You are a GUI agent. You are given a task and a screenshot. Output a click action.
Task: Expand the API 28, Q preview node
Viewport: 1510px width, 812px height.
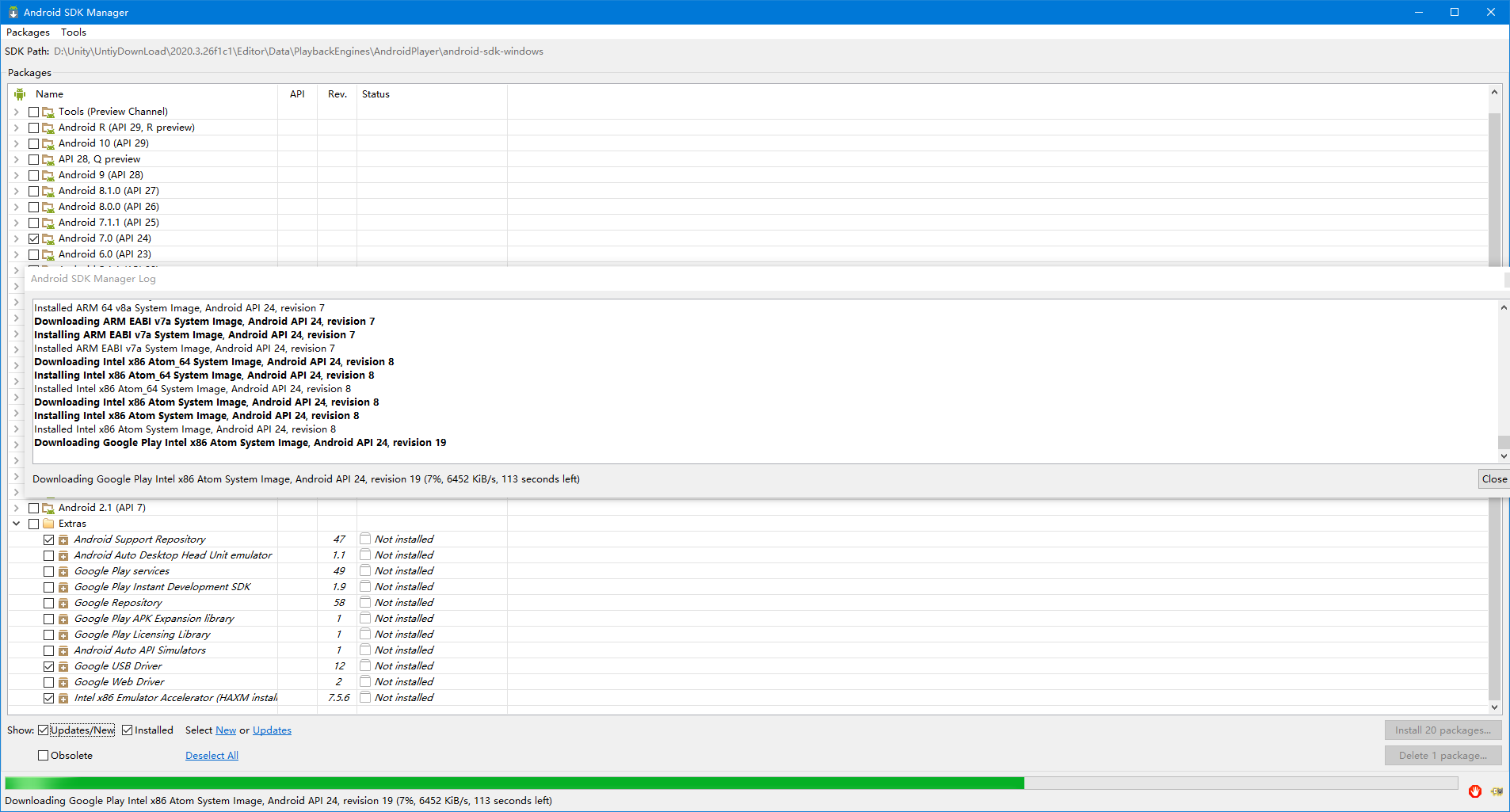(17, 159)
